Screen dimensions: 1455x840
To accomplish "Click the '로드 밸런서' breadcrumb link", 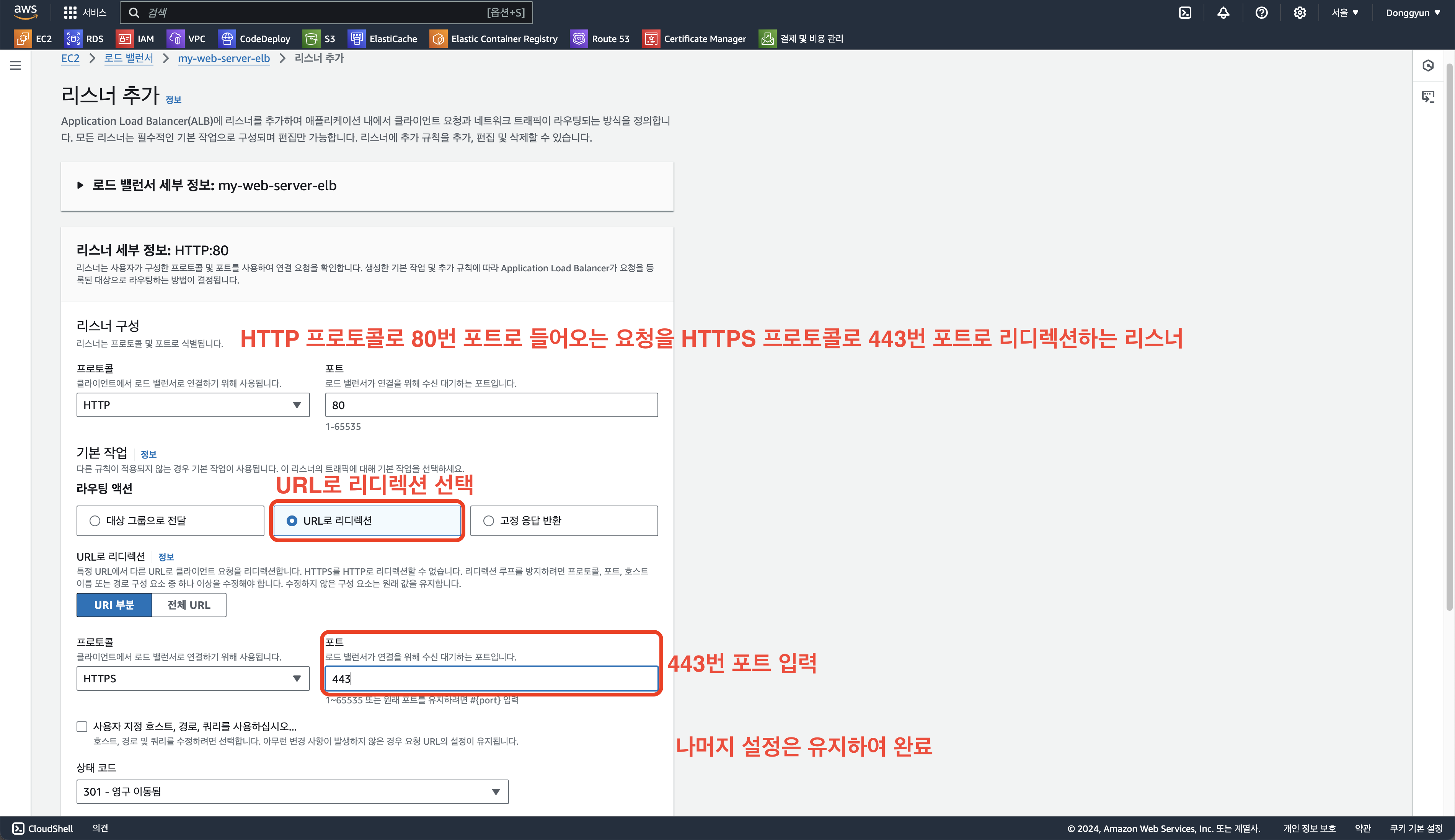I will (x=129, y=58).
